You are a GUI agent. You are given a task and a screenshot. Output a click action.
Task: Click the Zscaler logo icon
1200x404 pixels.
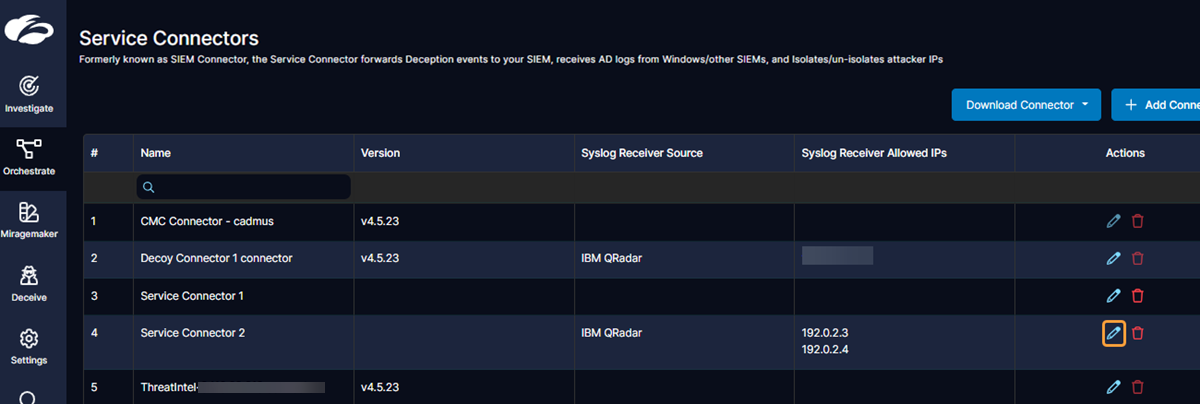click(x=29, y=29)
